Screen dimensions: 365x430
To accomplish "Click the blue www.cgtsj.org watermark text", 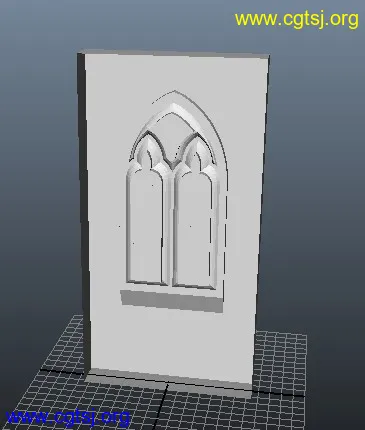I will 68,417.
